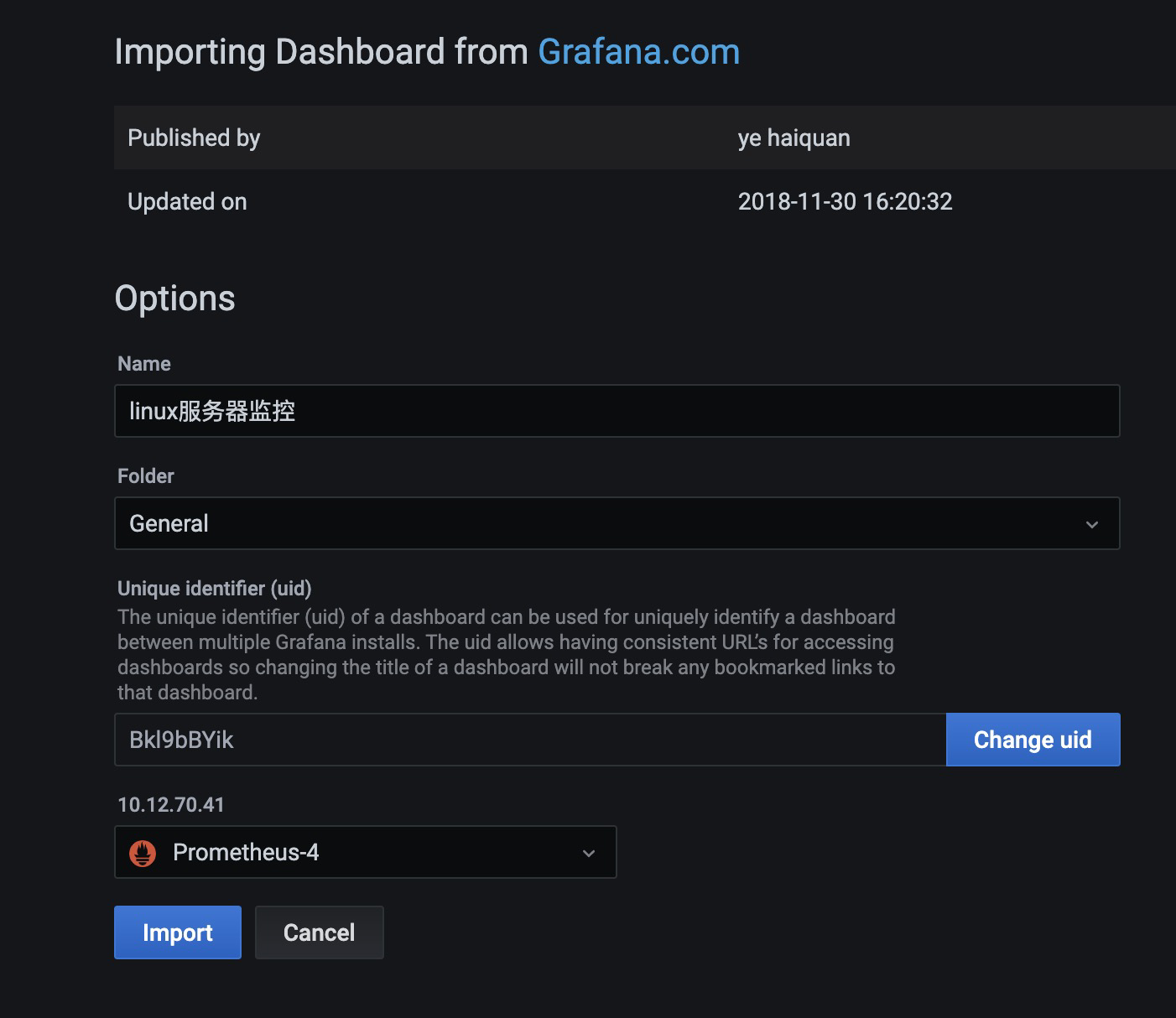
Task: Click the Name input field
Action: coord(617,411)
